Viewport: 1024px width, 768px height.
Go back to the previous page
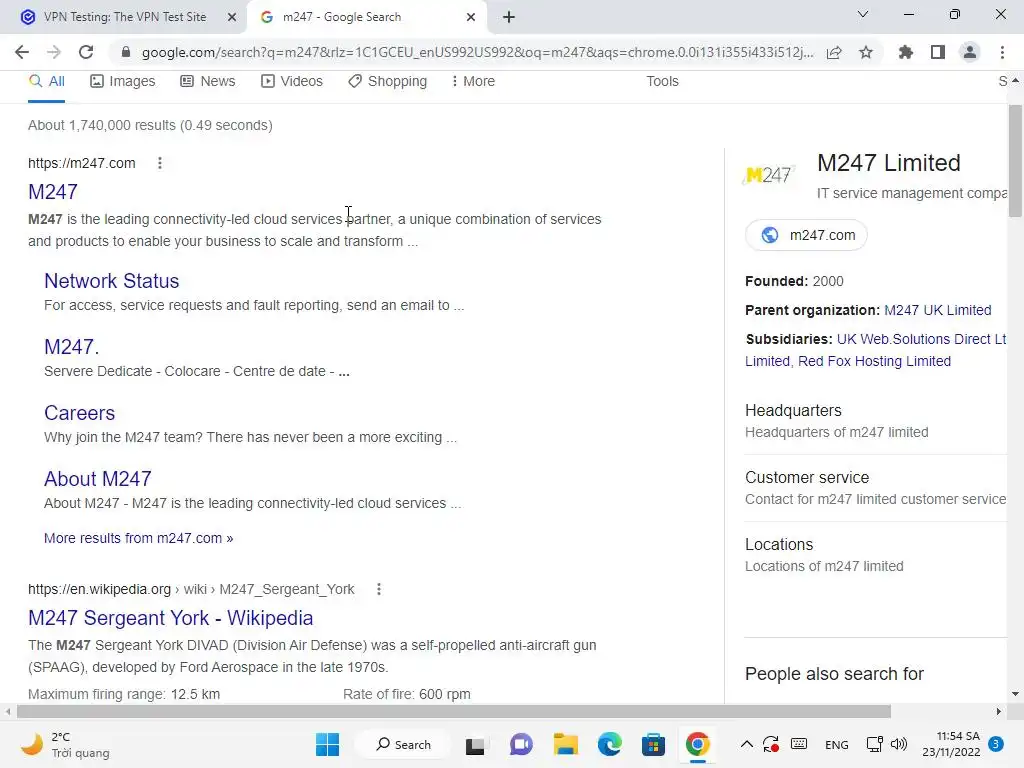22,52
